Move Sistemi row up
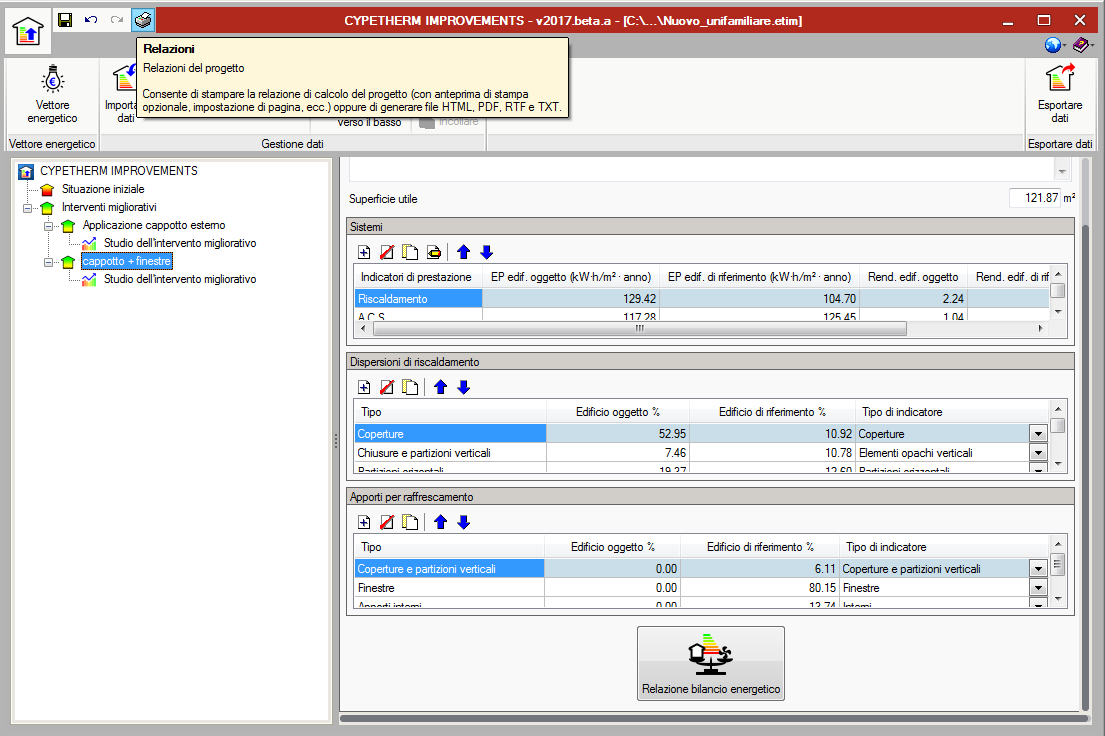 (463, 252)
